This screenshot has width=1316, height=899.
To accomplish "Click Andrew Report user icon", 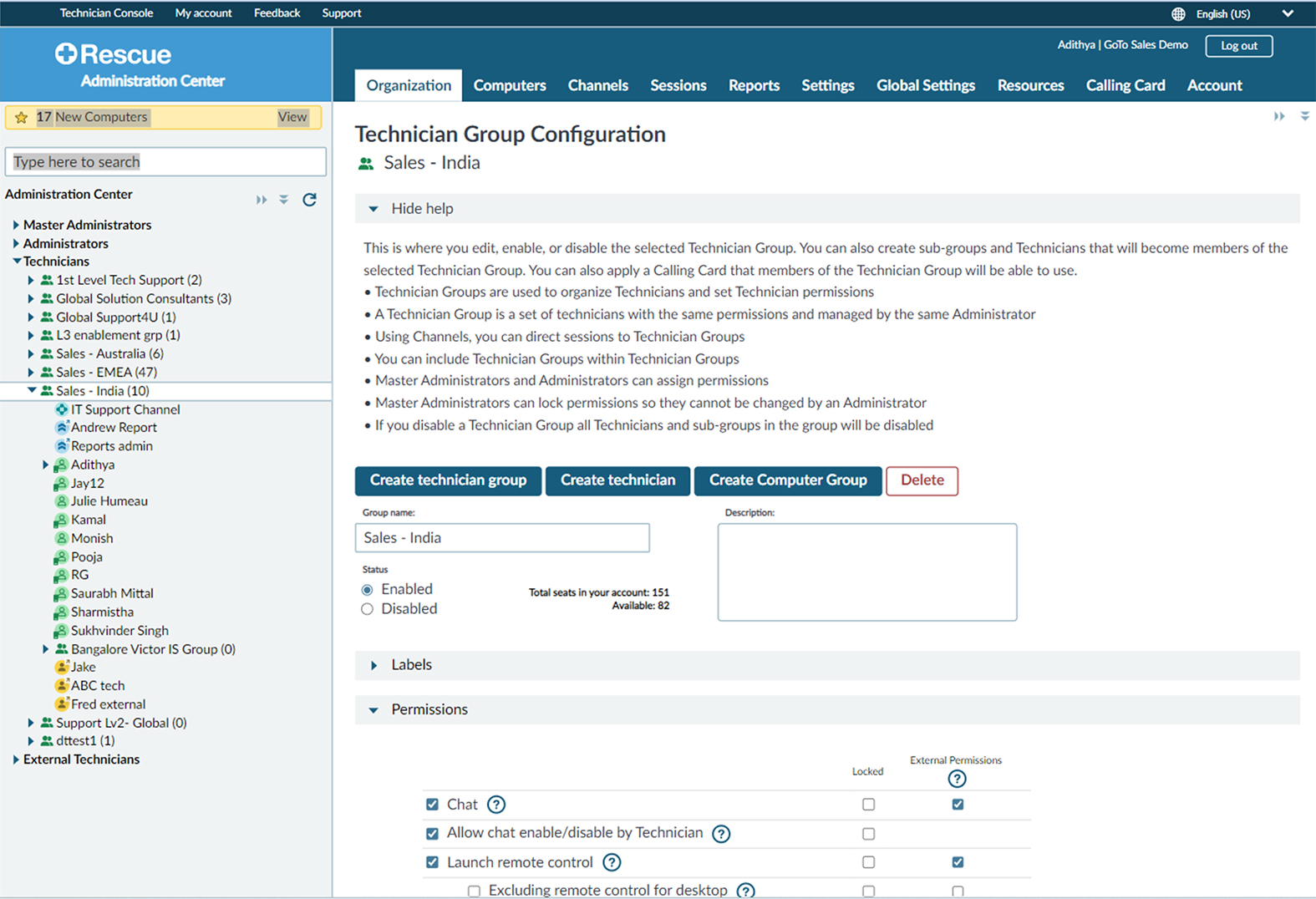I will click(62, 427).
